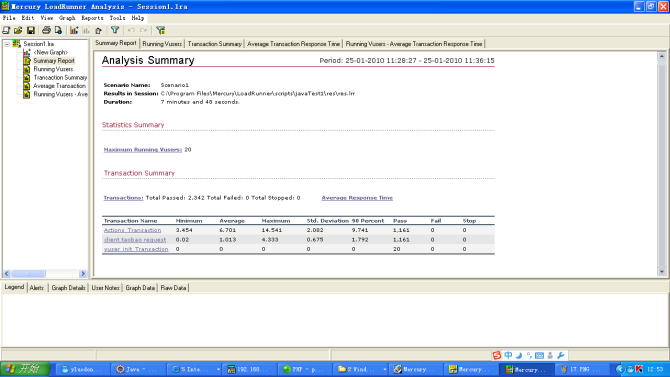Select Running Vusers - Ave in session tree

point(60,94)
